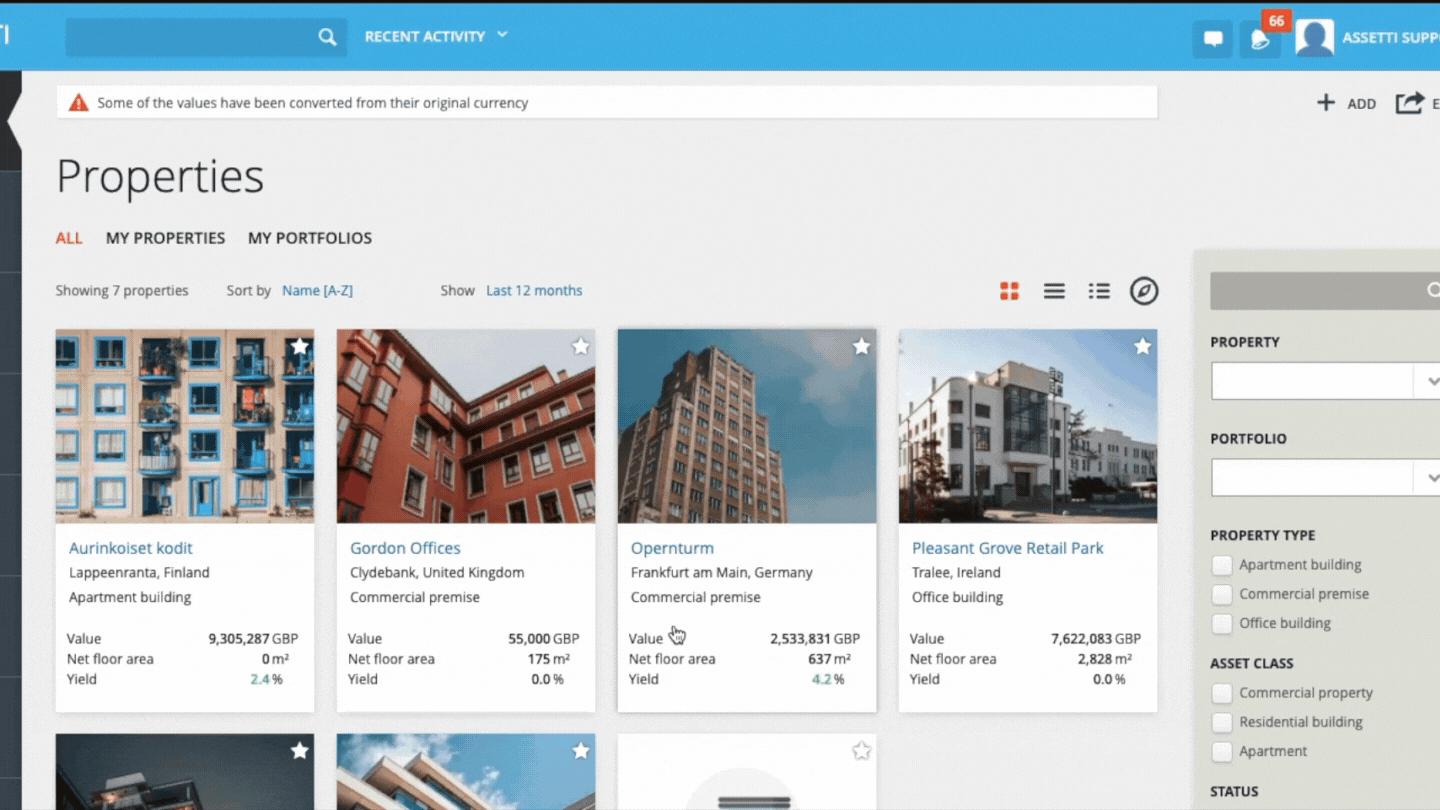The image size is (1440, 810).
Task: Check the Apartment asset class
Action: point(1222,751)
